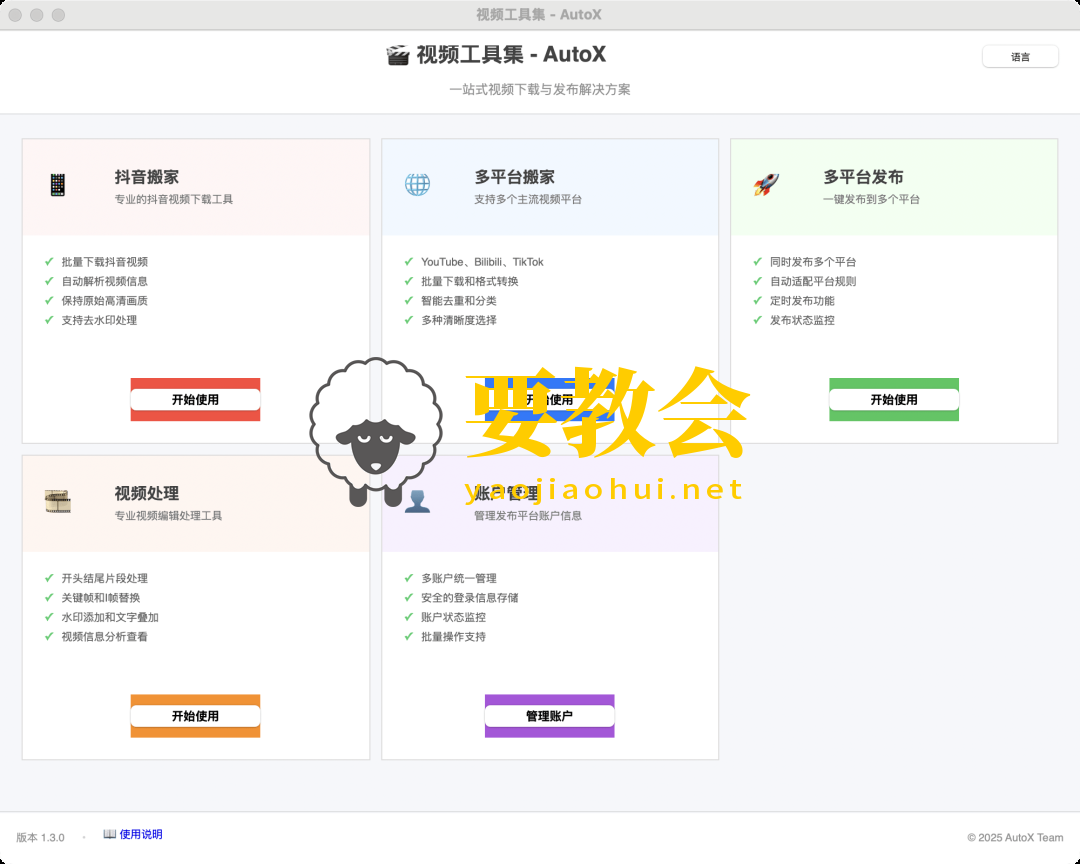The width and height of the screenshot is (1080, 864).
Task: Click the 视频信息分析查看 feature line
Action: (x=105, y=636)
